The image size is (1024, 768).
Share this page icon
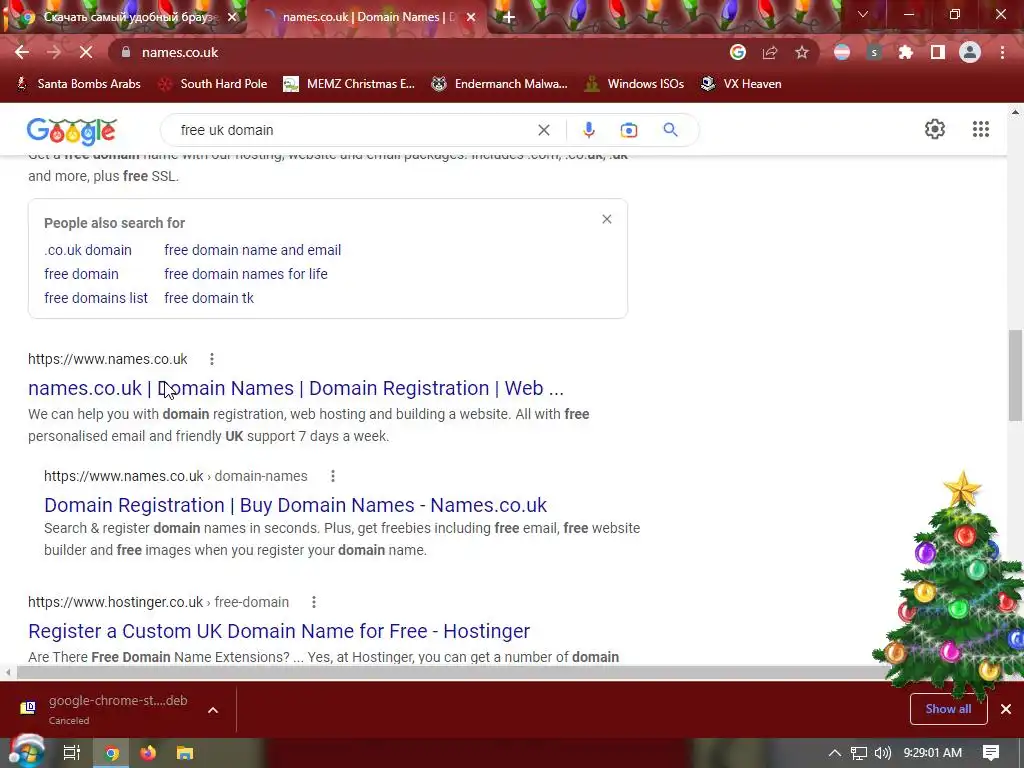[770, 52]
